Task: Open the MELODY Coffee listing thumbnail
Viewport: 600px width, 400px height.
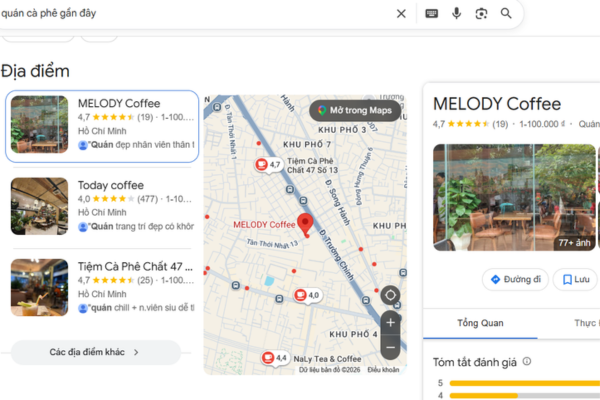Action: click(39, 124)
